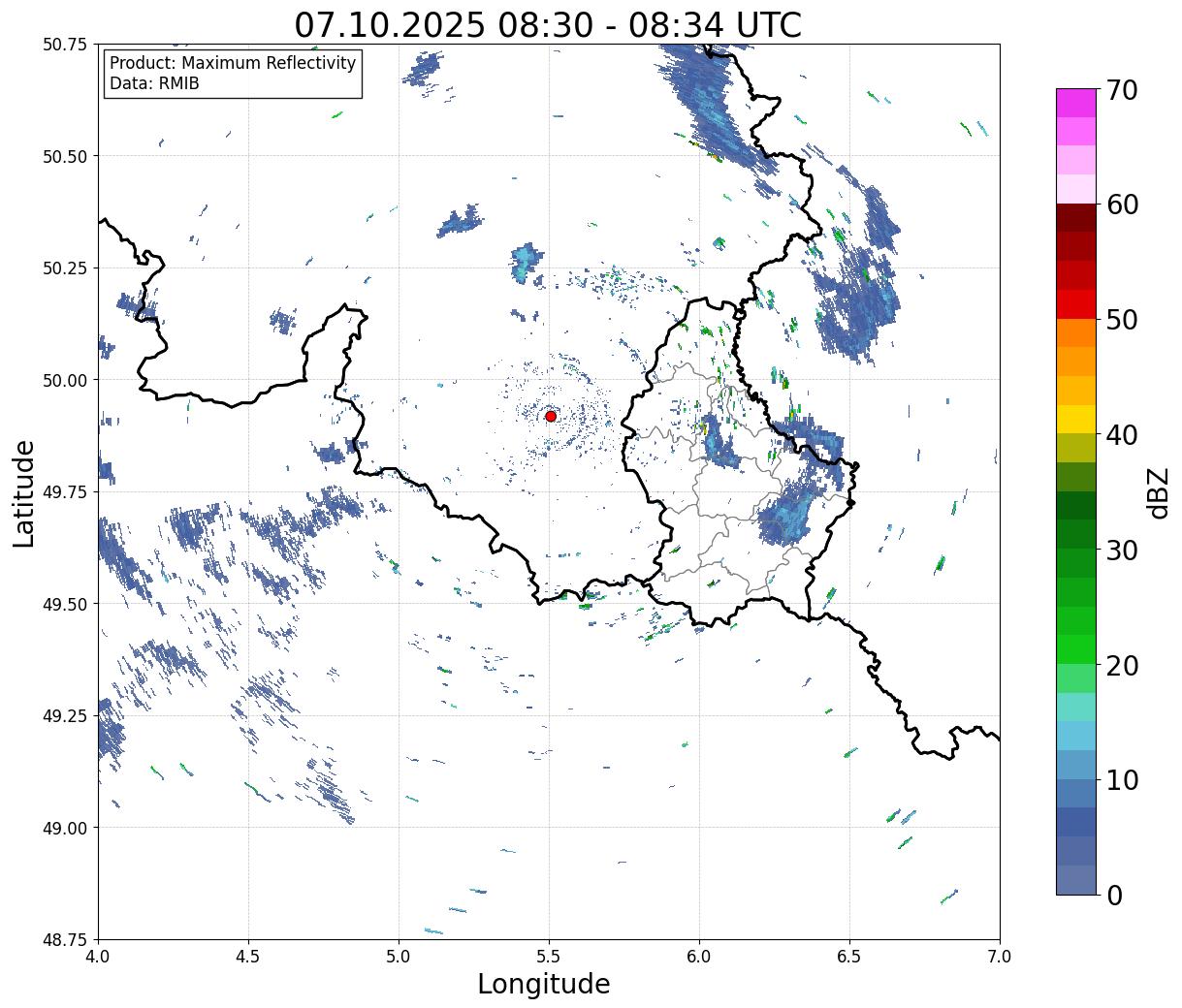This screenshot has height=1008, width=1182.
Task: Click longitude tick label 6.5
Action: point(849,957)
